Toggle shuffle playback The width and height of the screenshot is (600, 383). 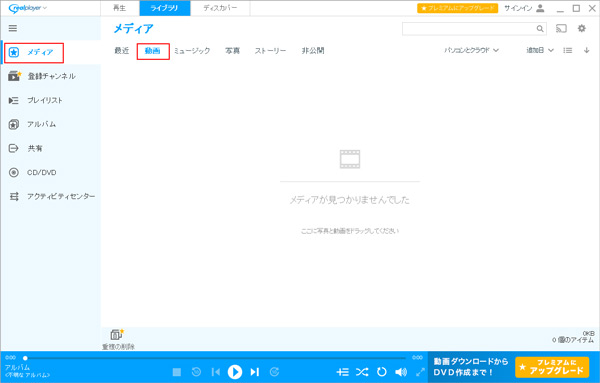coord(362,372)
